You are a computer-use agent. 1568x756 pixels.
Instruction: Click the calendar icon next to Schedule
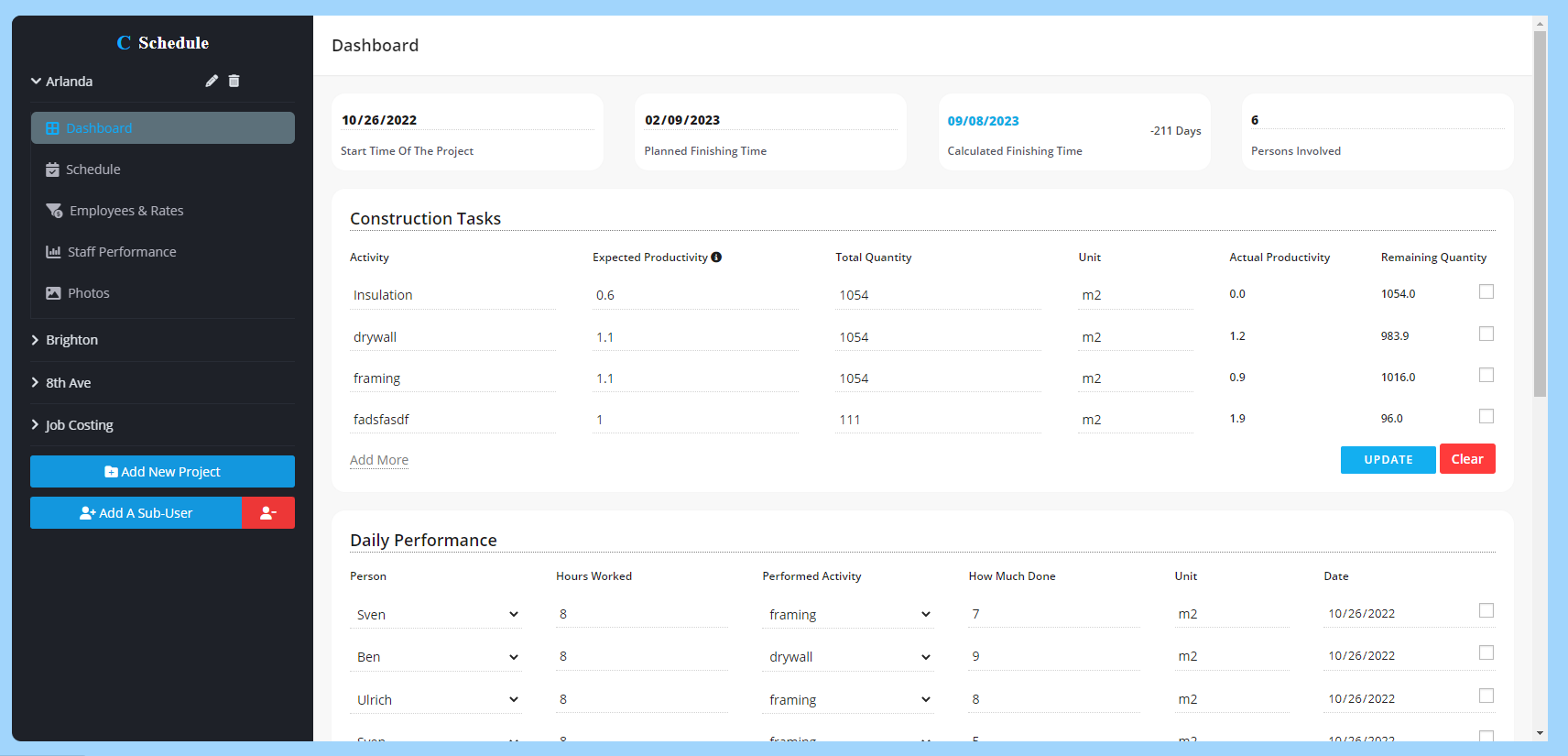click(53, 170)
